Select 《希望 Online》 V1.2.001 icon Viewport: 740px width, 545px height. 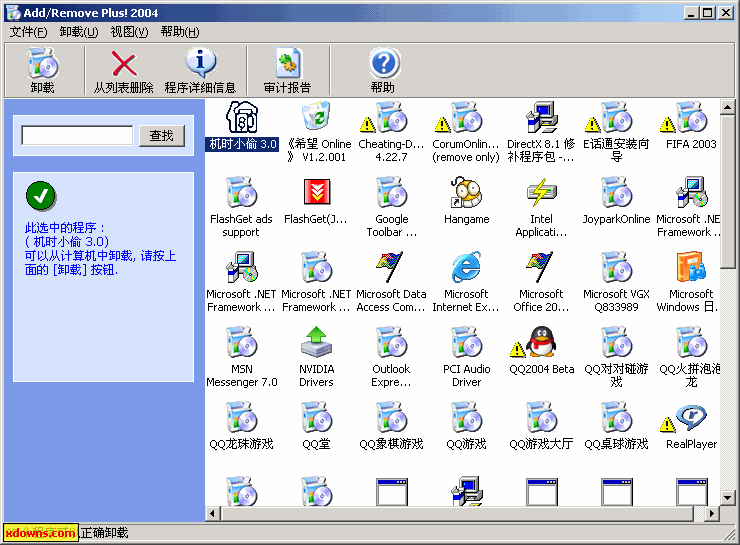(317, 116)
